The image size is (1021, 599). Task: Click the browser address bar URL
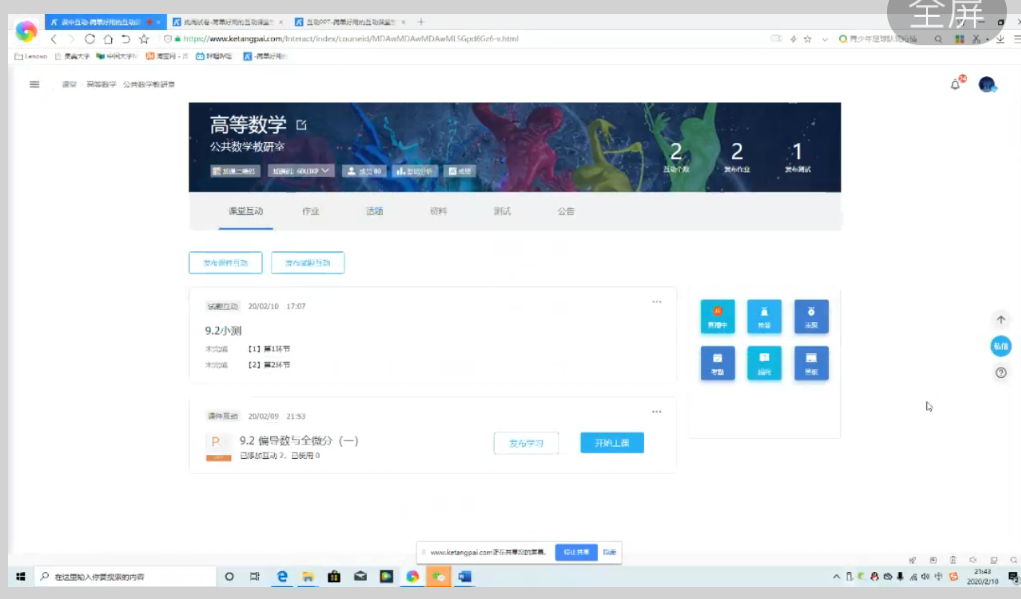350,39
